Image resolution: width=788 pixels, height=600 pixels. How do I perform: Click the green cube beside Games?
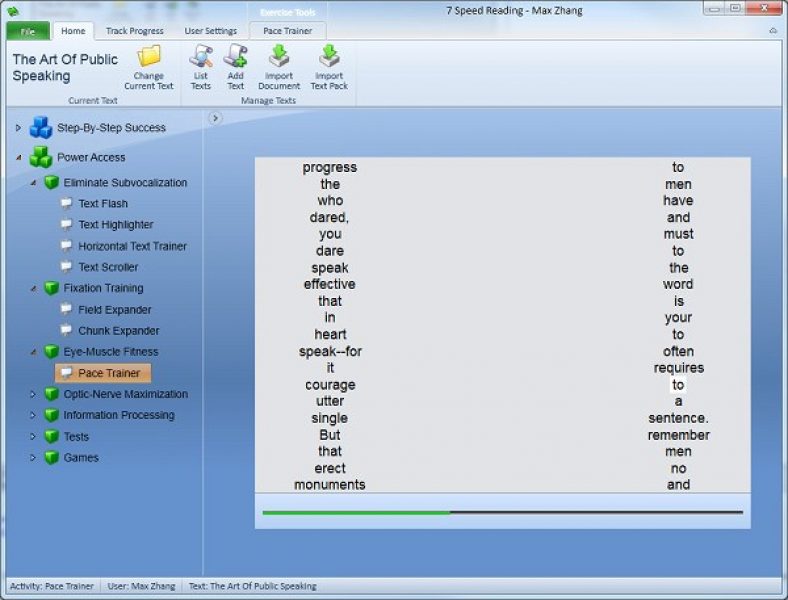tap(51, 458)
